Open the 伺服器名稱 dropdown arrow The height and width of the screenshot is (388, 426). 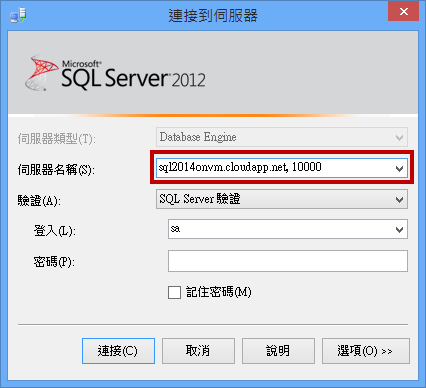(399, 168)
